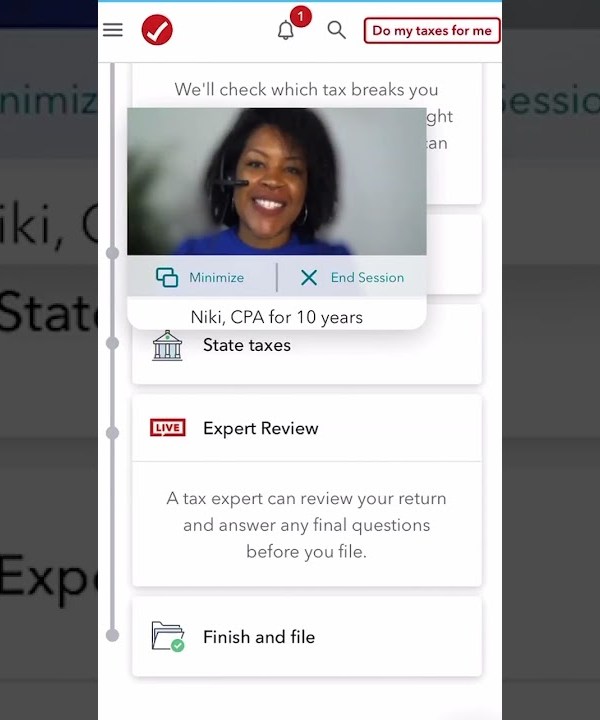Select End Session text
This screenshot has width=600, height=720.
[367, 277]
